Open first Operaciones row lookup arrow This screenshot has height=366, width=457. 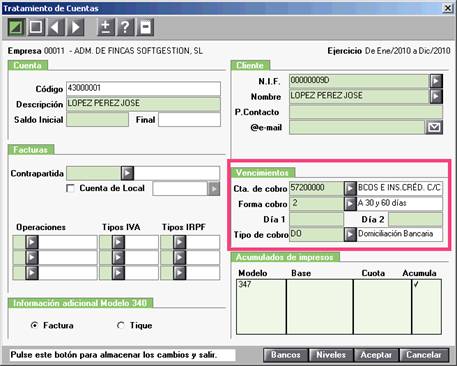click(x=32, y=242)
